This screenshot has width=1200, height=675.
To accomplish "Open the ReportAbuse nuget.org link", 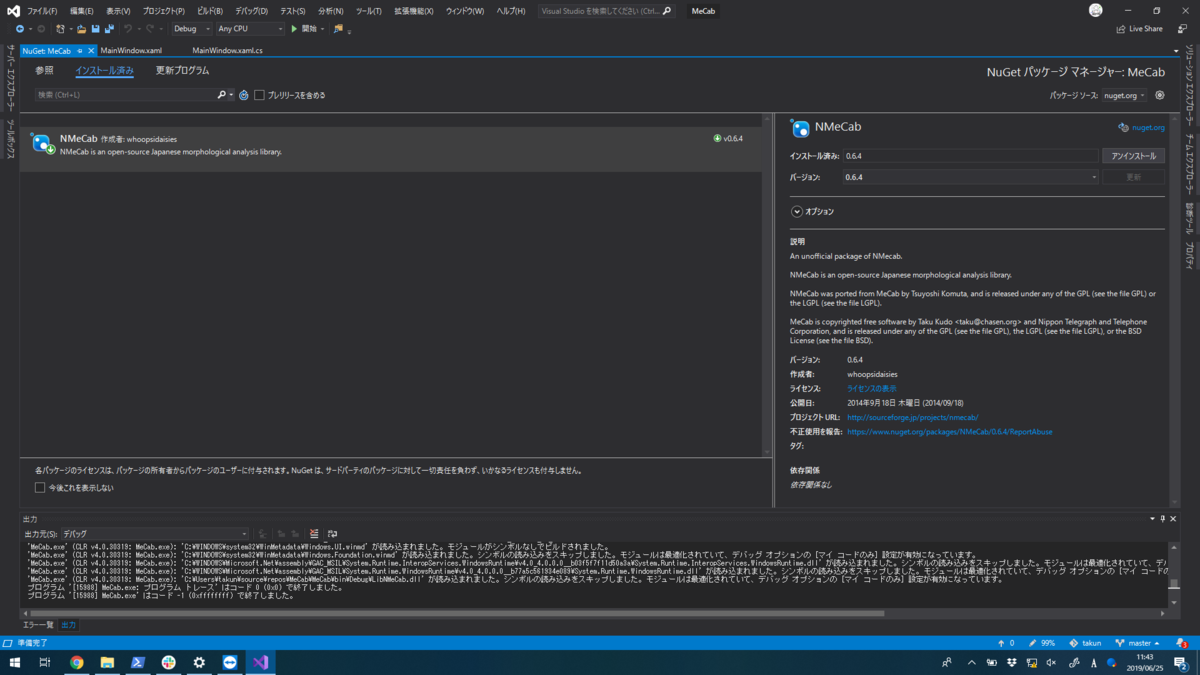I will click(949, 432).
